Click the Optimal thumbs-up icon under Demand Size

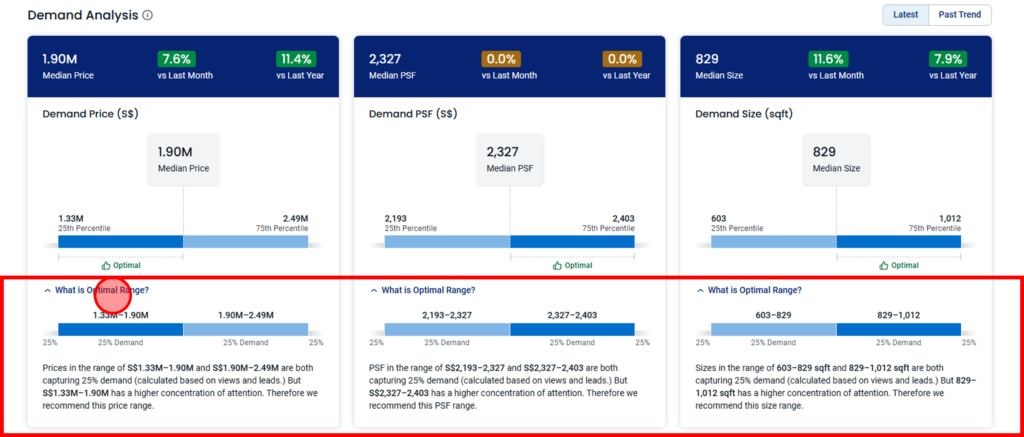coord(884,266)
